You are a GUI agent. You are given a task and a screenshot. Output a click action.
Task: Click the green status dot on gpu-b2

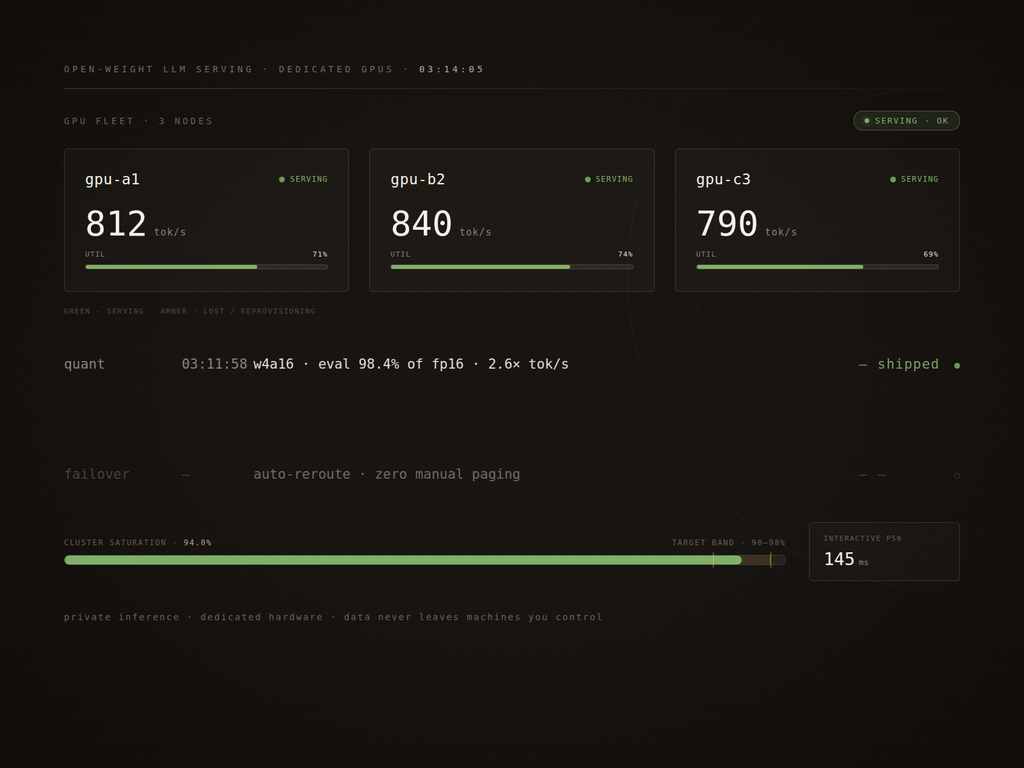point(588,180)
